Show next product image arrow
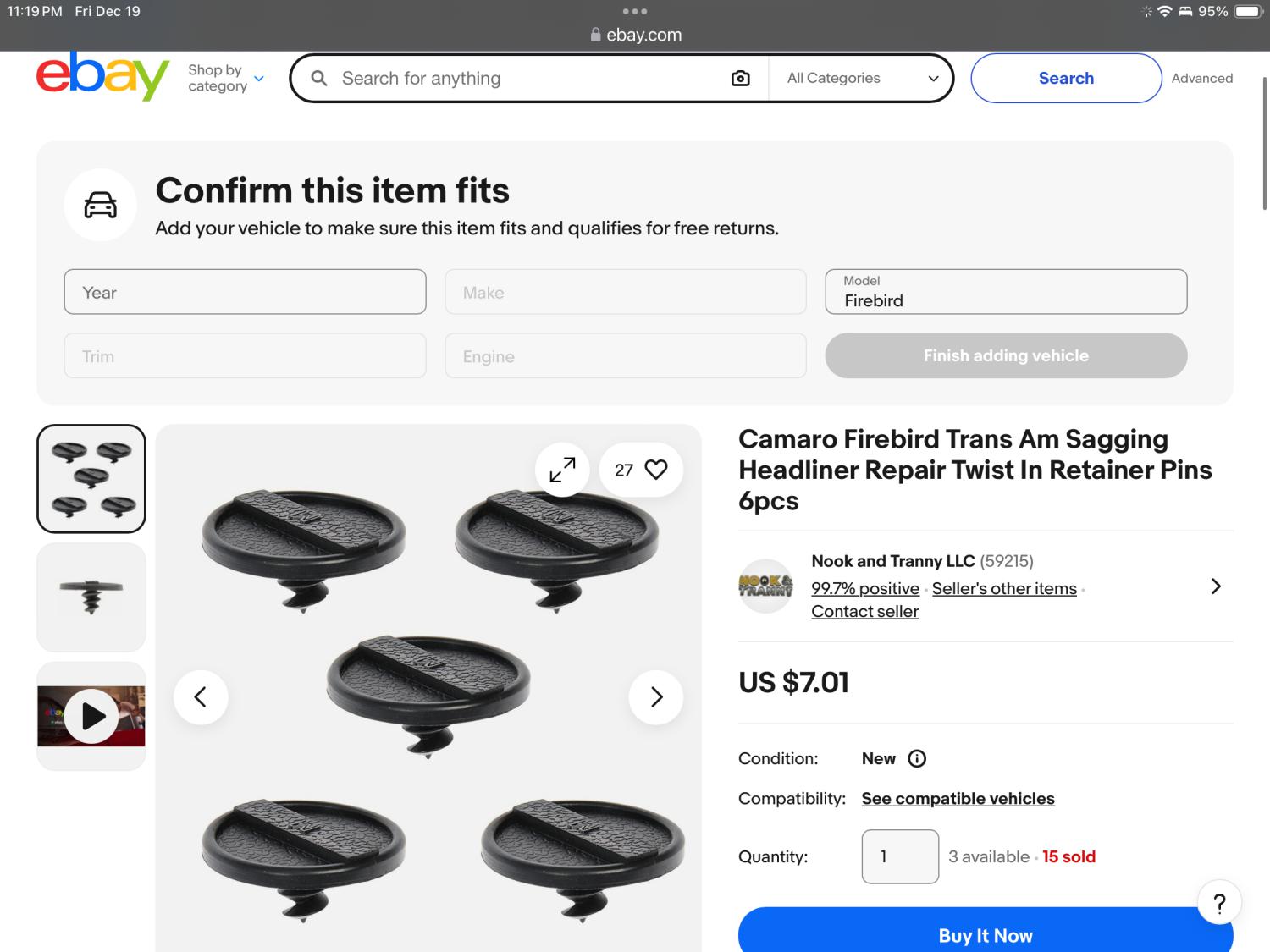The image size is (1270, 952). coord(656,697)
